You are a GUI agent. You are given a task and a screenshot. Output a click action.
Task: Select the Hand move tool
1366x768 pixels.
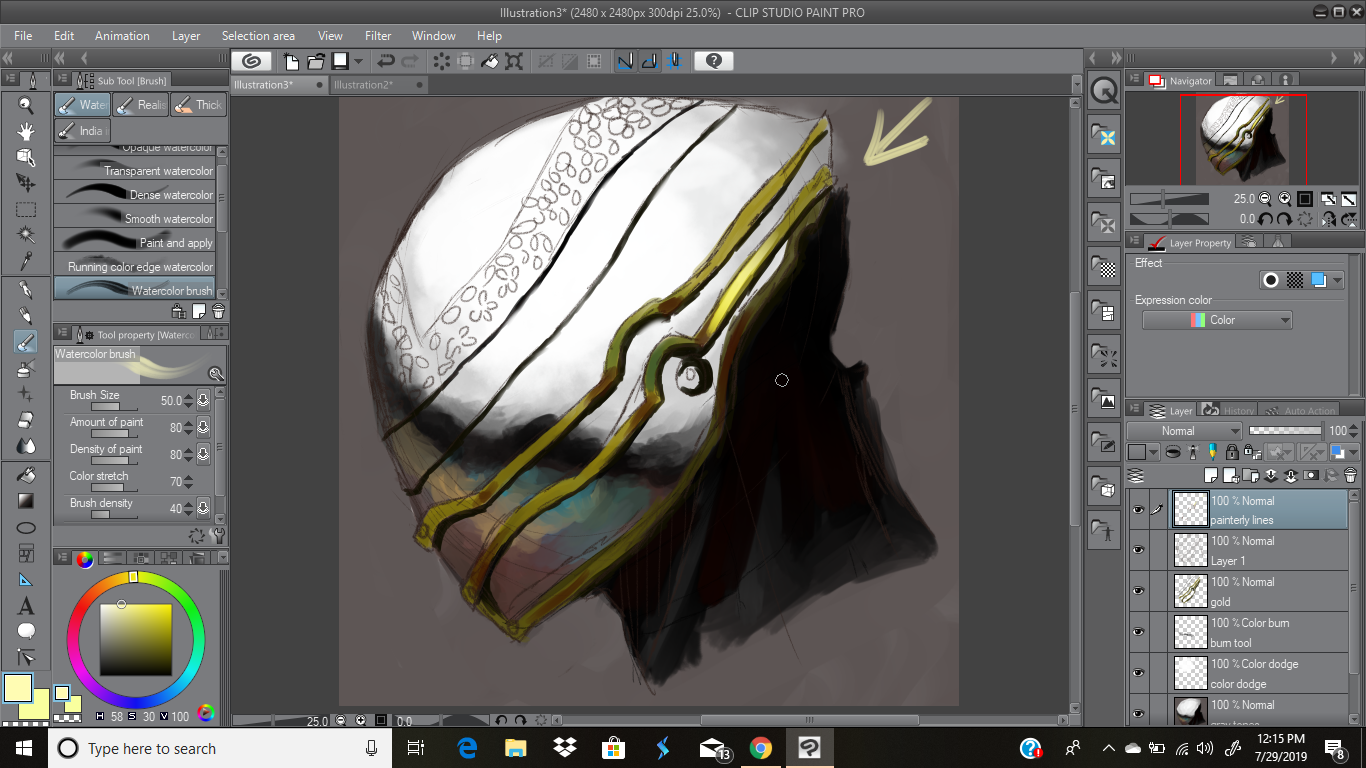click(x=26, y=131)
